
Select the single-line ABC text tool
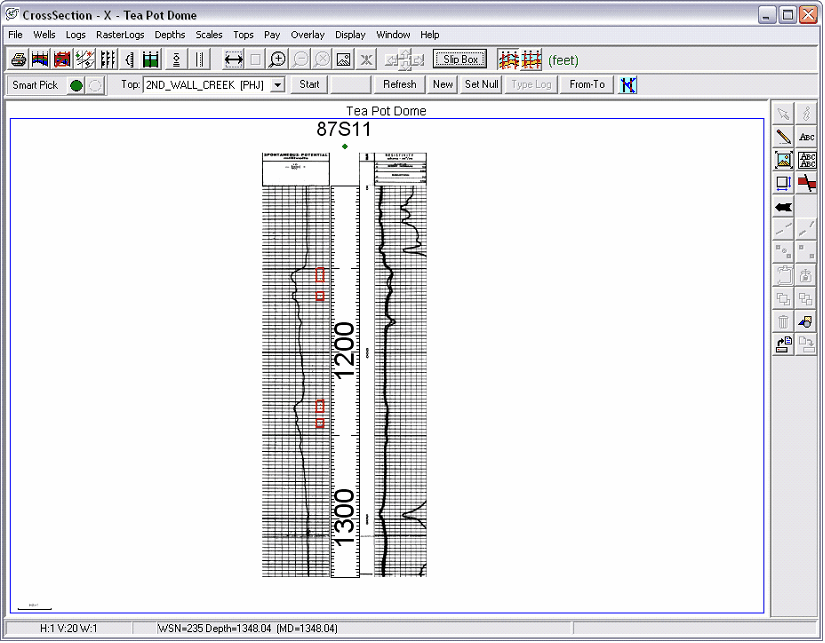807,136
